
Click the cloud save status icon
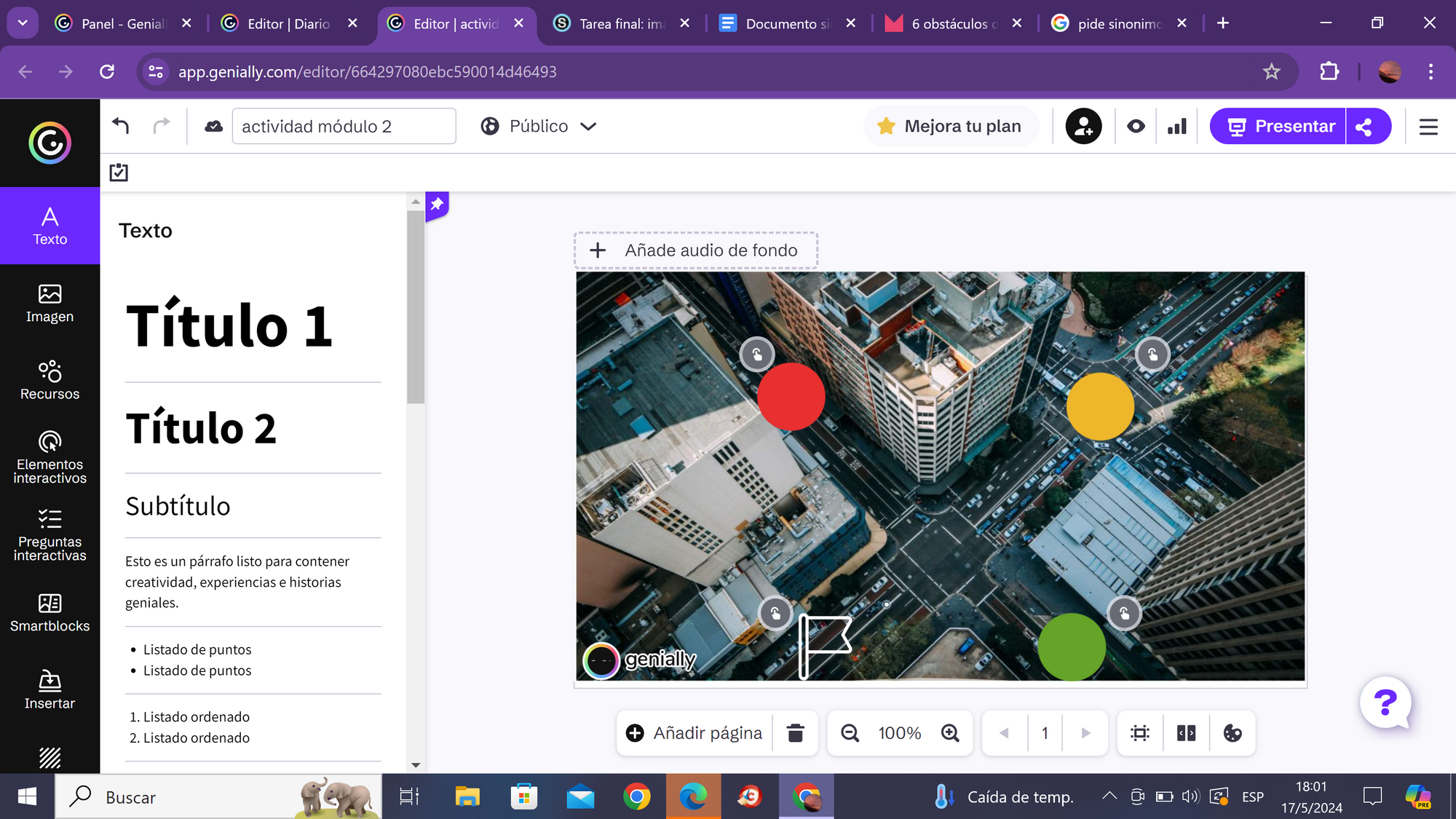[213, 126]
